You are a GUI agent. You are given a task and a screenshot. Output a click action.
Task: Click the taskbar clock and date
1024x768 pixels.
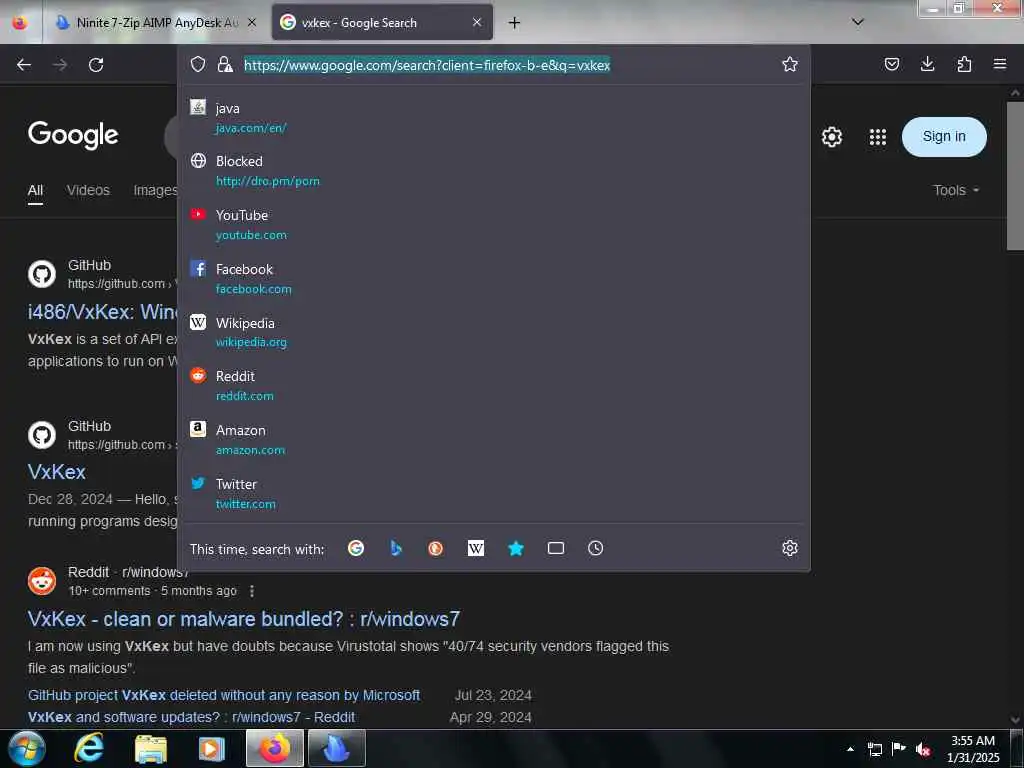[x=973, y=749]
